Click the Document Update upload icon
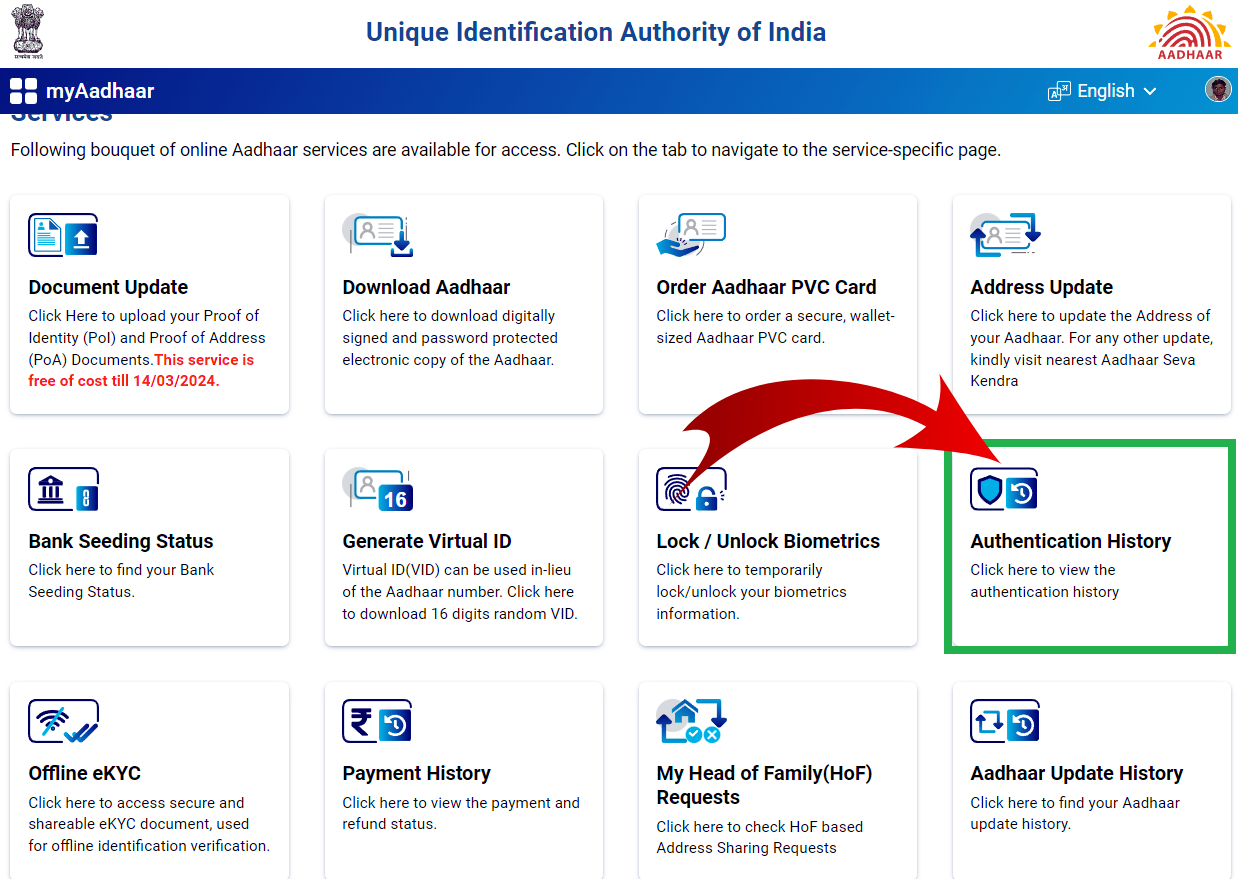This screenshot has width=1238, height=879. coord(61,235)
